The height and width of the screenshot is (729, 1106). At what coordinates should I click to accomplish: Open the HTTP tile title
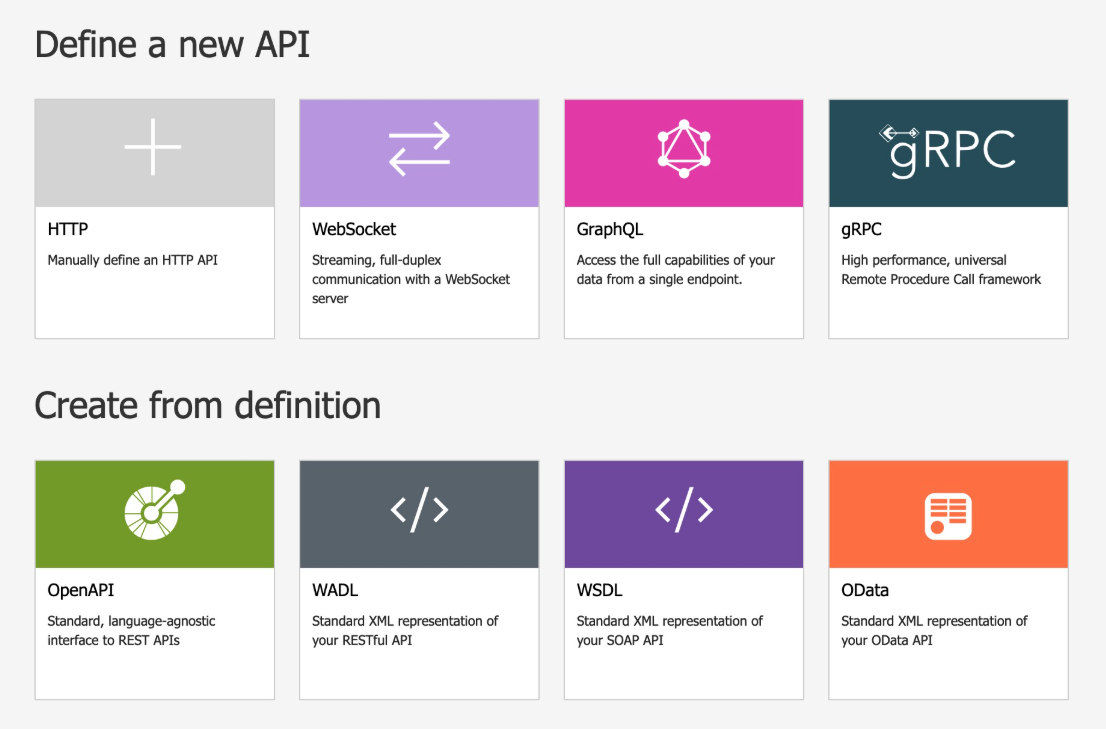click(x=68, y=230)
